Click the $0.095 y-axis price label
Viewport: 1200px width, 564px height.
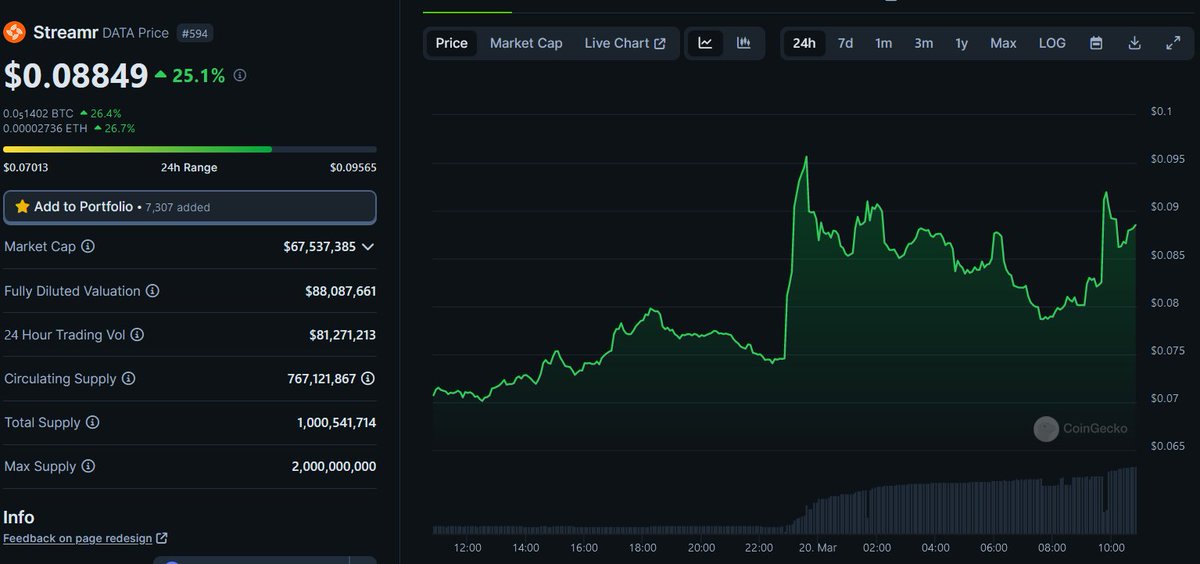coord(1168,159)
